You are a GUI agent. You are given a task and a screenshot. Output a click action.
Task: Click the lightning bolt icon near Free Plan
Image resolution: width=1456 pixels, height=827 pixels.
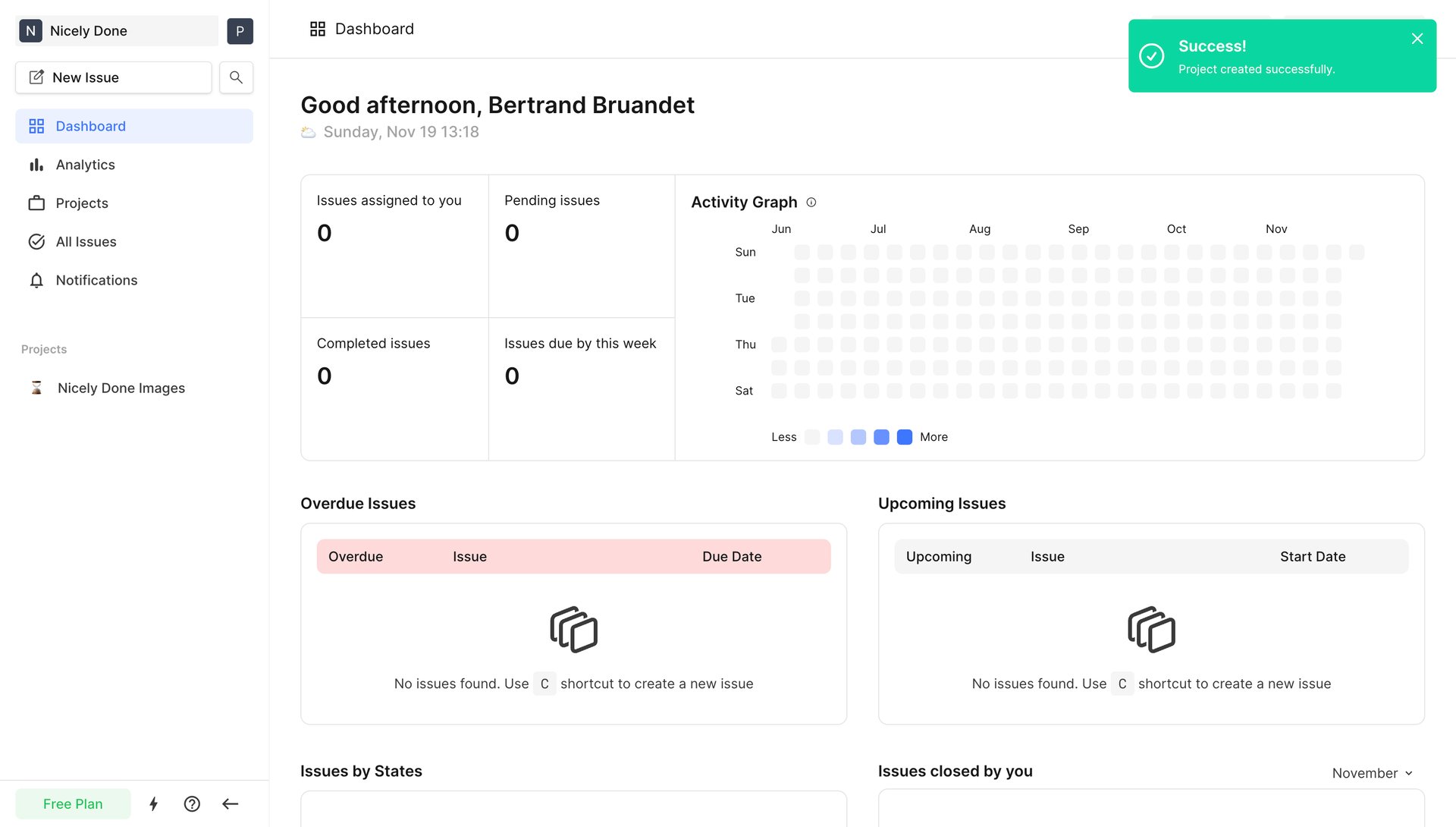pos(154,803)
